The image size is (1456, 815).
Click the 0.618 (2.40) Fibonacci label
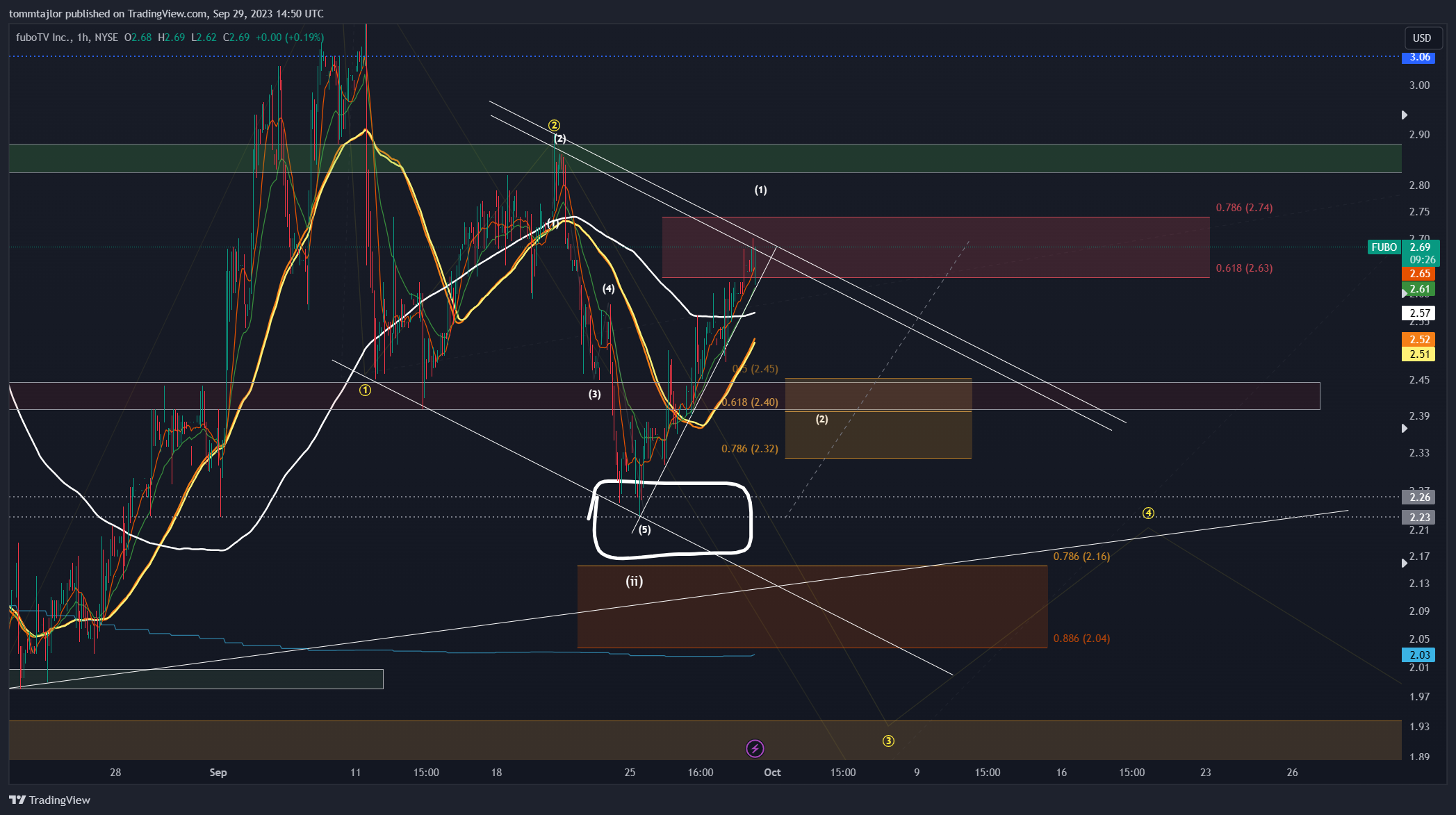coord(750,402)
